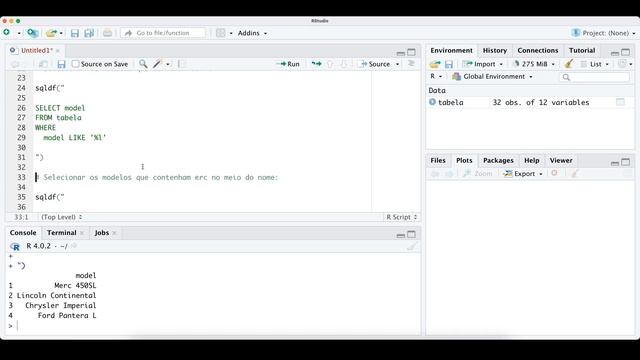Expand the tabela data object
The image size is (640, 360).
(432, 102)
